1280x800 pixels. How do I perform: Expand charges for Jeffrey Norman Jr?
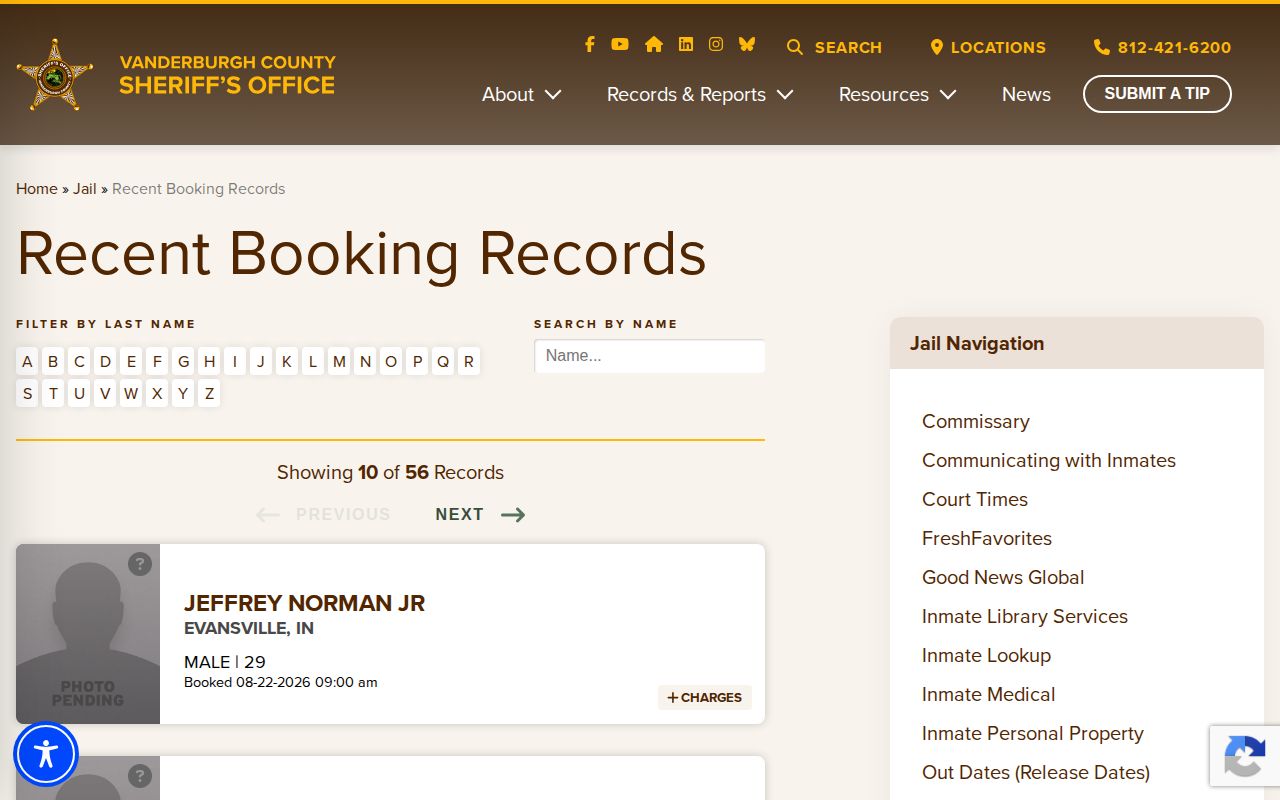(x=705, y=698)
